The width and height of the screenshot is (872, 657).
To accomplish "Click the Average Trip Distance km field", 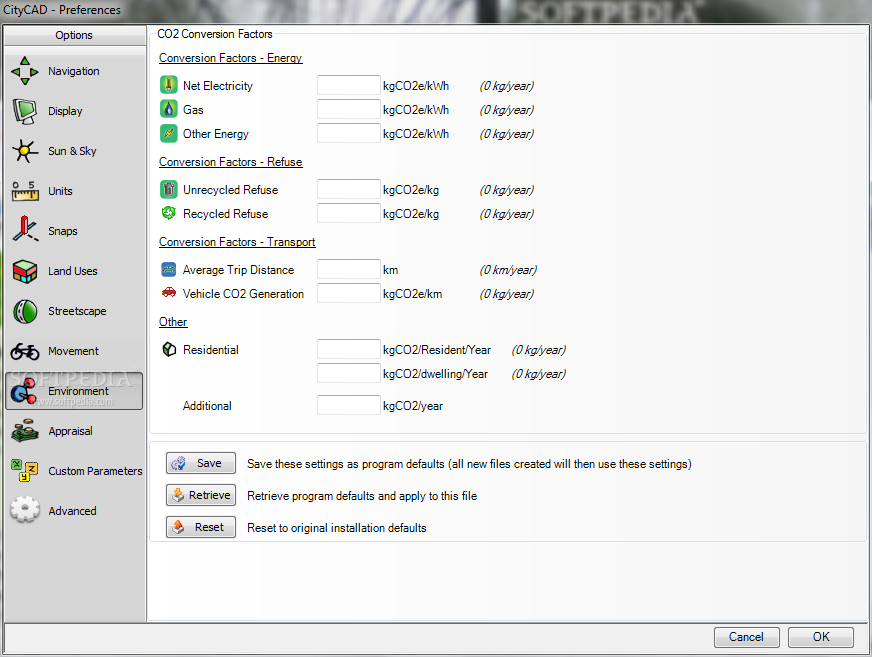I will 349,269.
